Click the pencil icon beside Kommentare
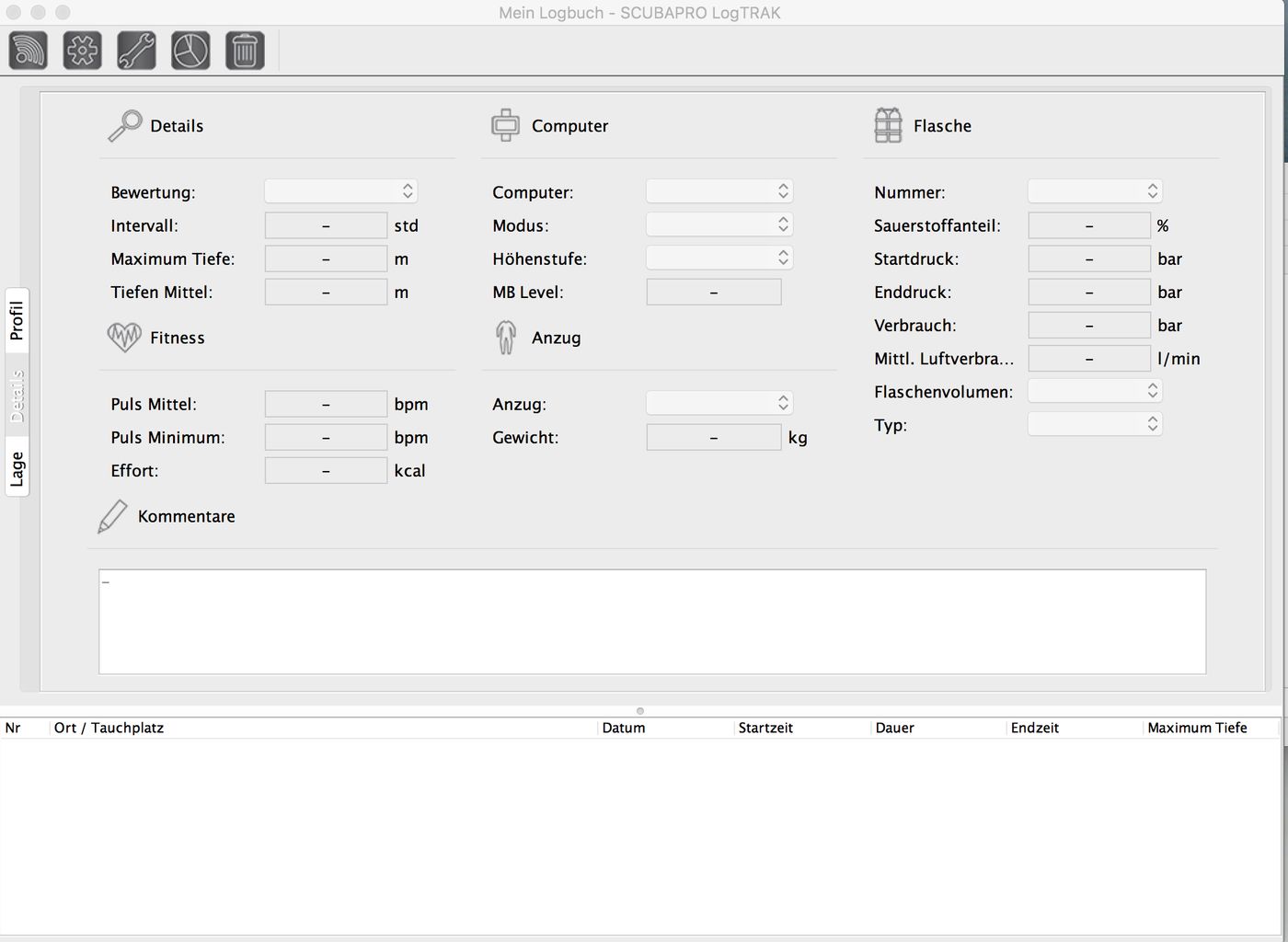1288x942 pixels. (x=112, y=516)
